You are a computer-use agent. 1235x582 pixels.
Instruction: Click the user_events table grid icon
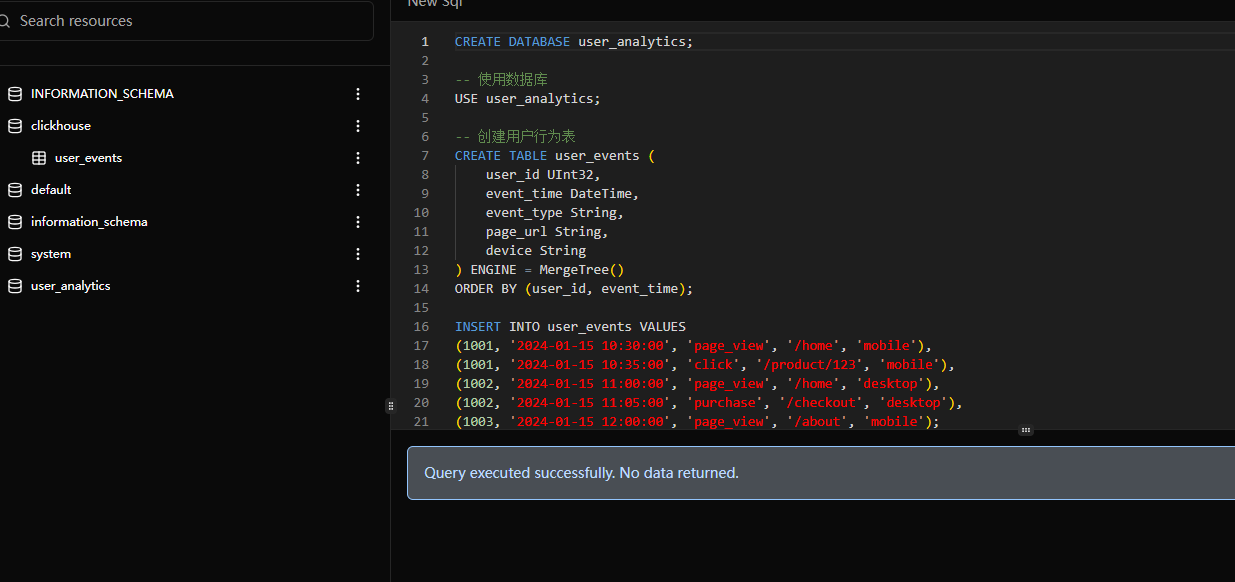pyautogui.click(x=39, y=158)
